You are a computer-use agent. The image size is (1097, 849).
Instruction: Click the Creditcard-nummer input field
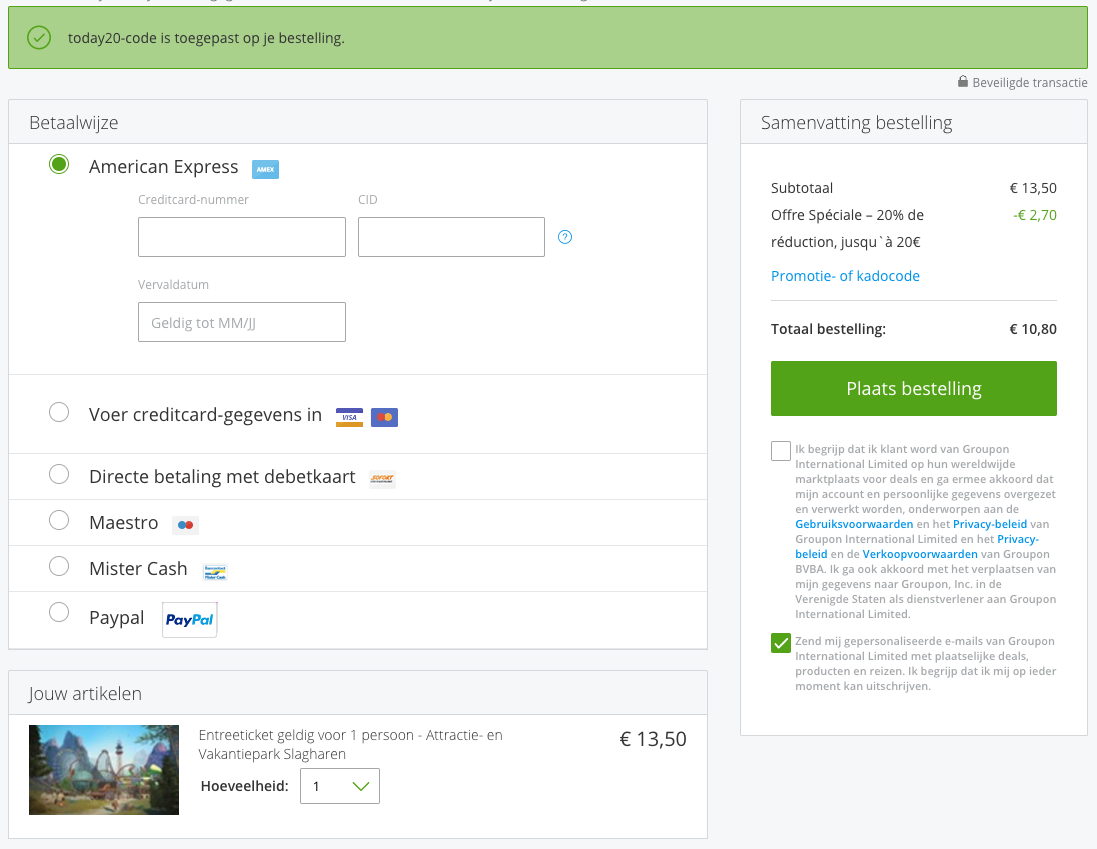click(x=242, y=237)
